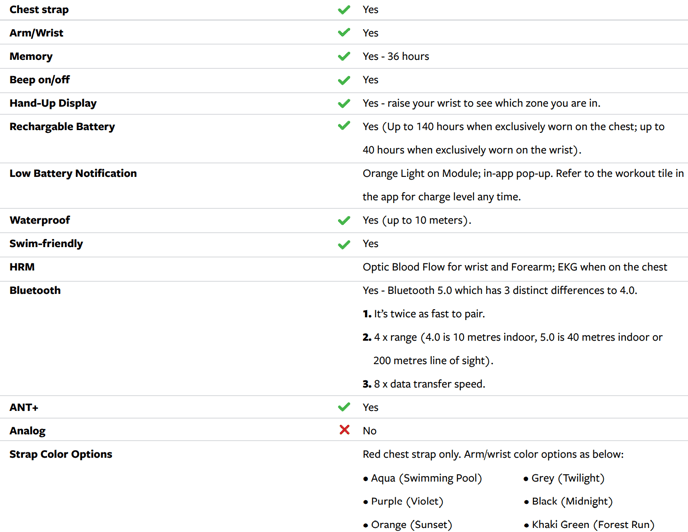Select the Bluetooth row heading
Image resolution: width=688 pixels, height=532 pixels.
click(35, 290)
